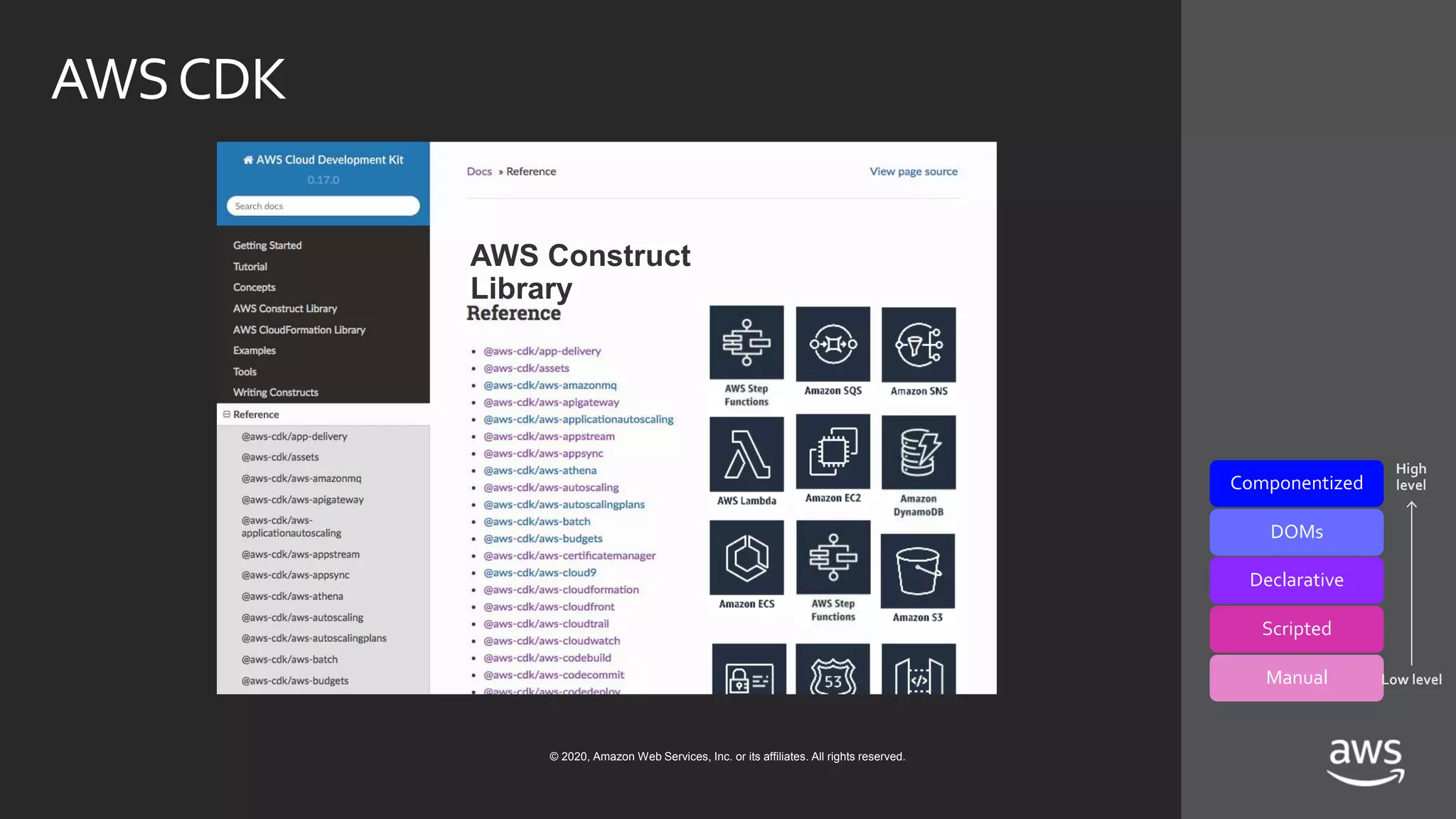
Task: Click the purple Declarative block
Action: click(1296, 580)
